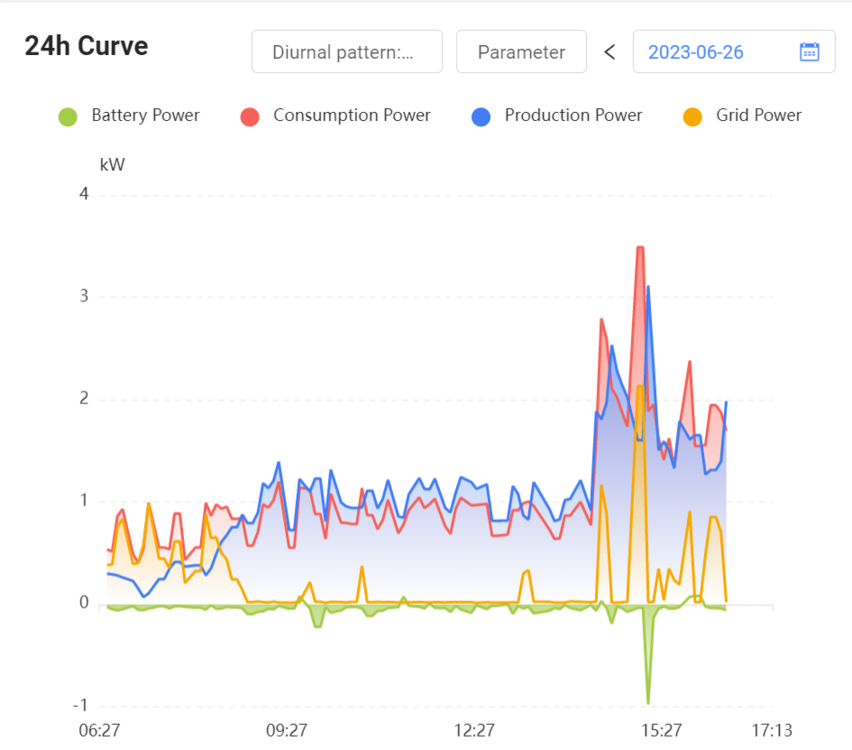Click the Parameter button
Screen dimensions: 852x750
(x=521, y=52)
